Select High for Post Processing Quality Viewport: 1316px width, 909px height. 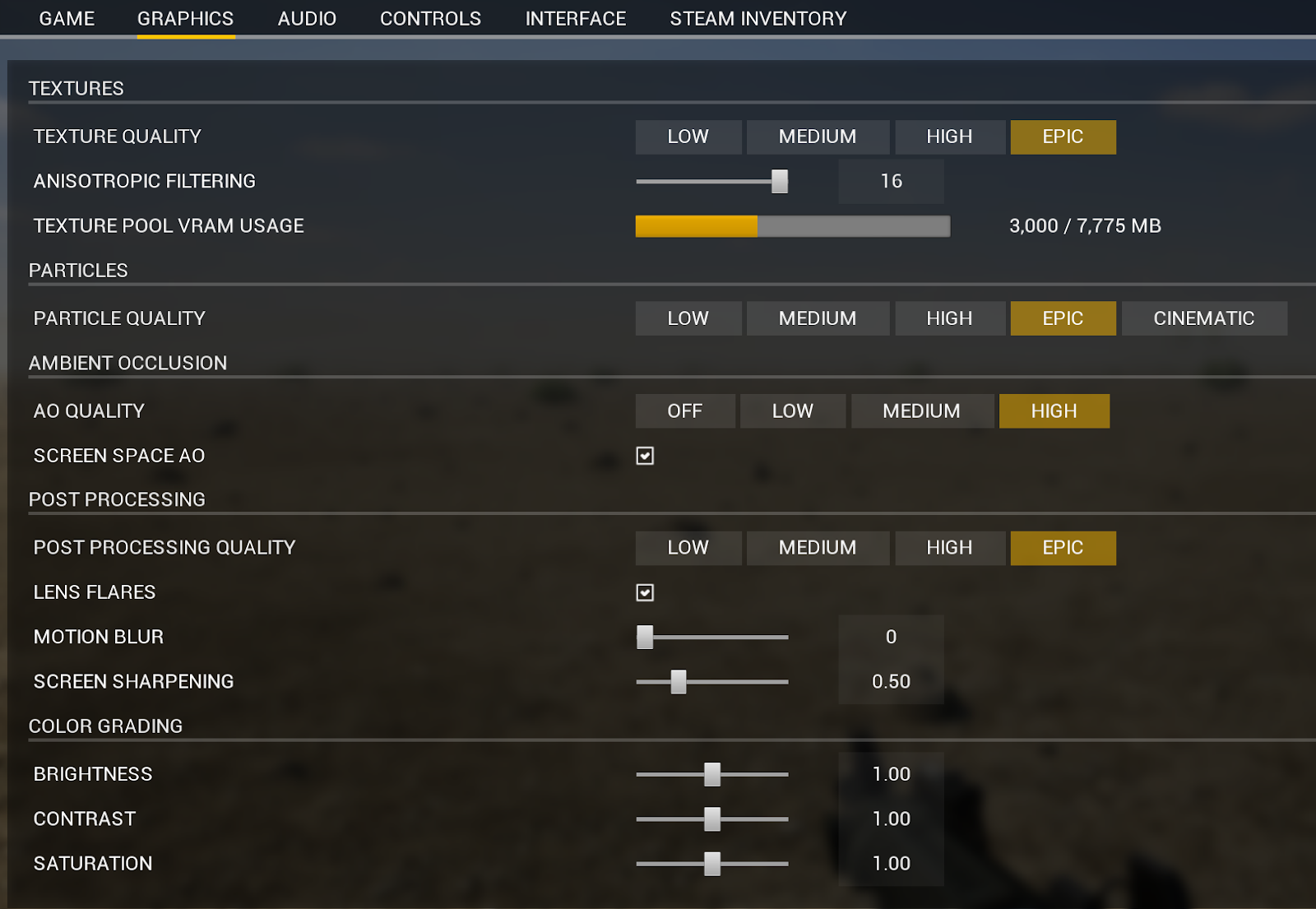tap(949, 548)
